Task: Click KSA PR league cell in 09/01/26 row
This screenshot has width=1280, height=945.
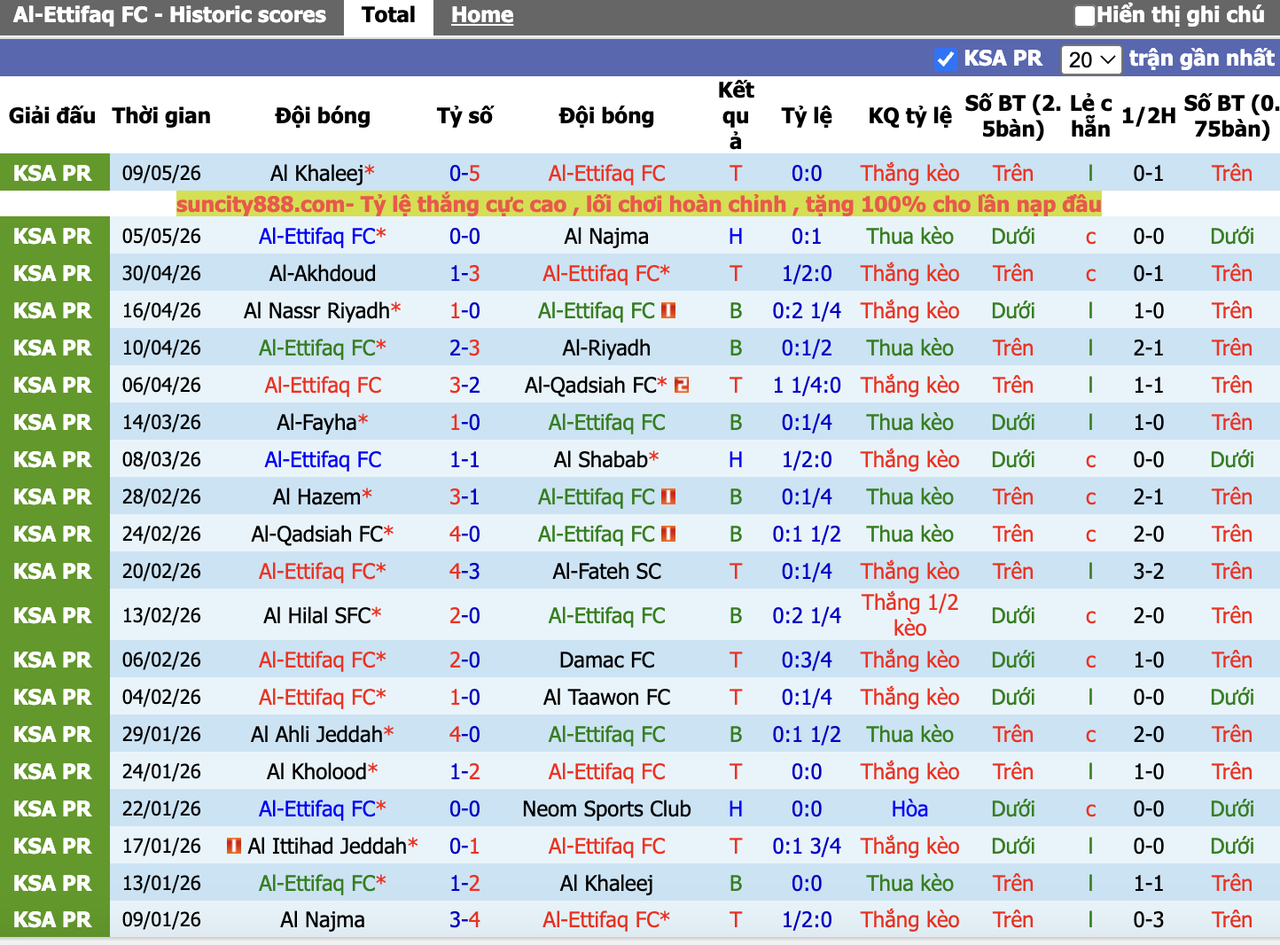Action: pos(53,920)
